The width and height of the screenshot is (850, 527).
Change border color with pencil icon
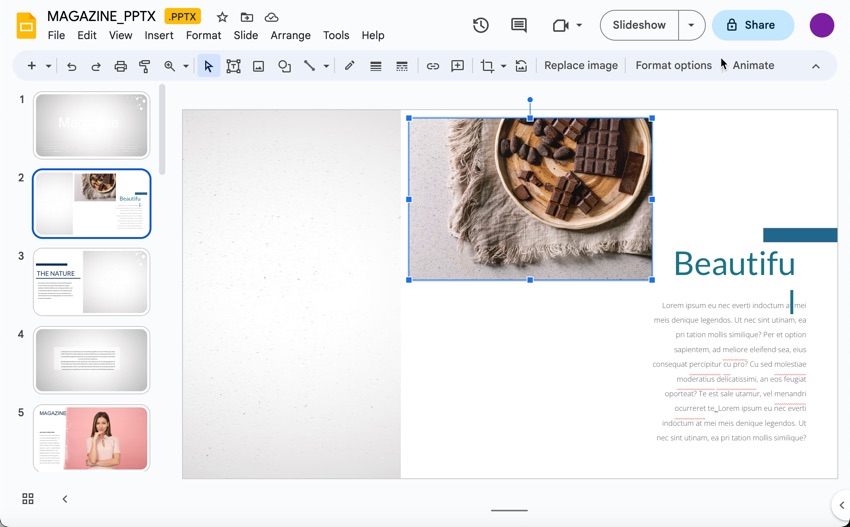pyautogui.click(x=350, y=66)
